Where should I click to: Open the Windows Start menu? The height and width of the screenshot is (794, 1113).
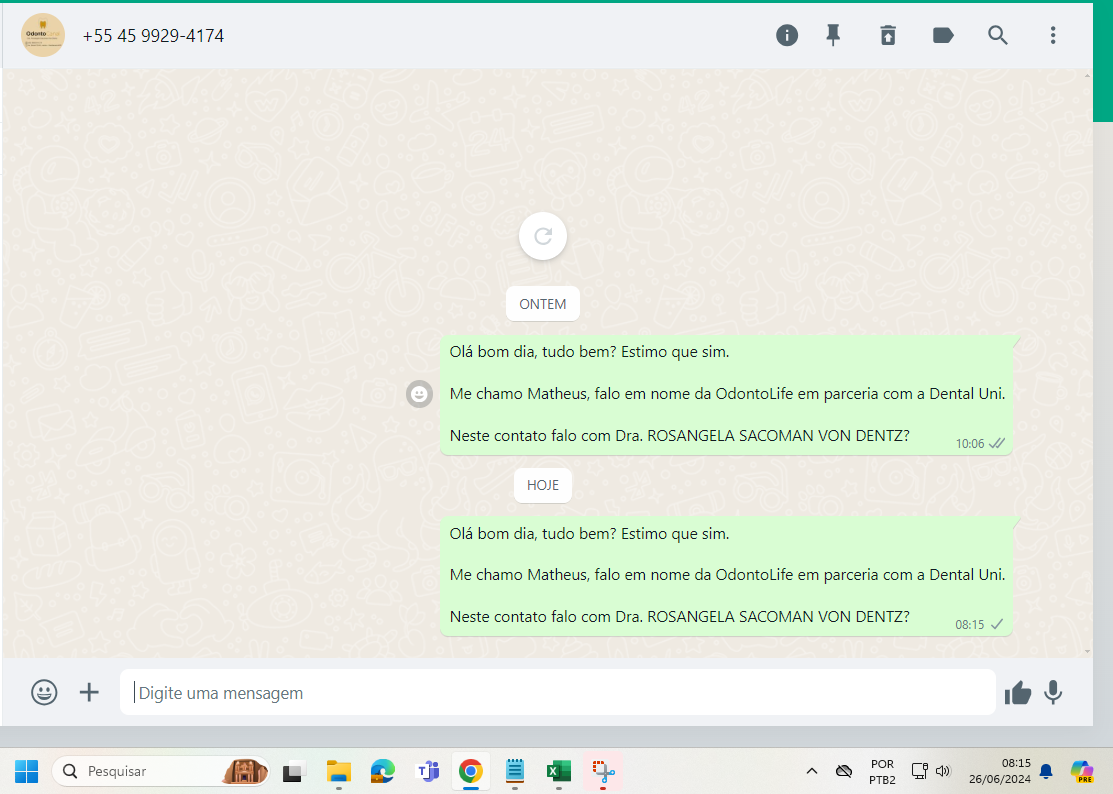tap(27, 771)
